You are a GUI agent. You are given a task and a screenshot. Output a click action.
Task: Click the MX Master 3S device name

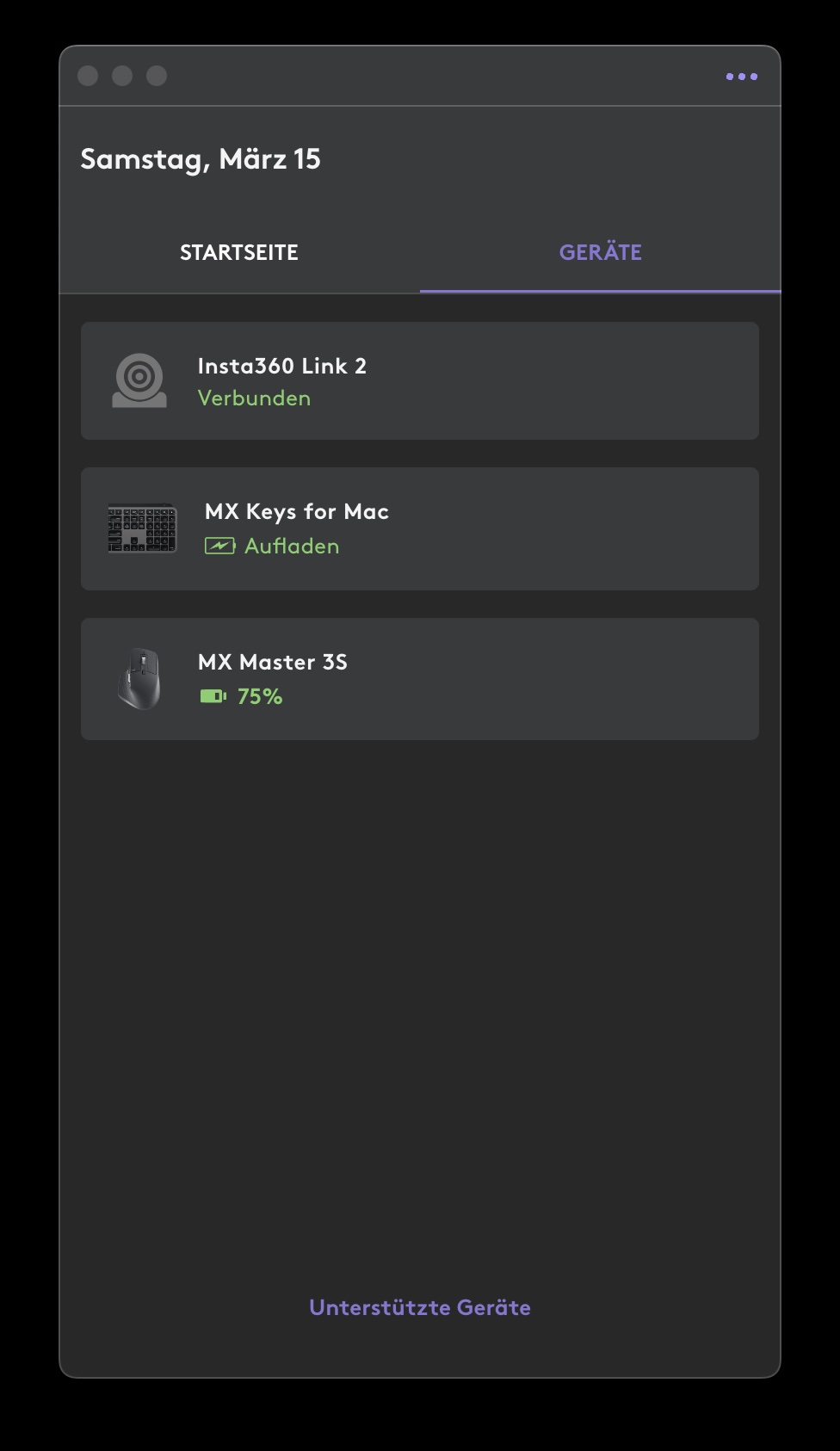point(273,662)
